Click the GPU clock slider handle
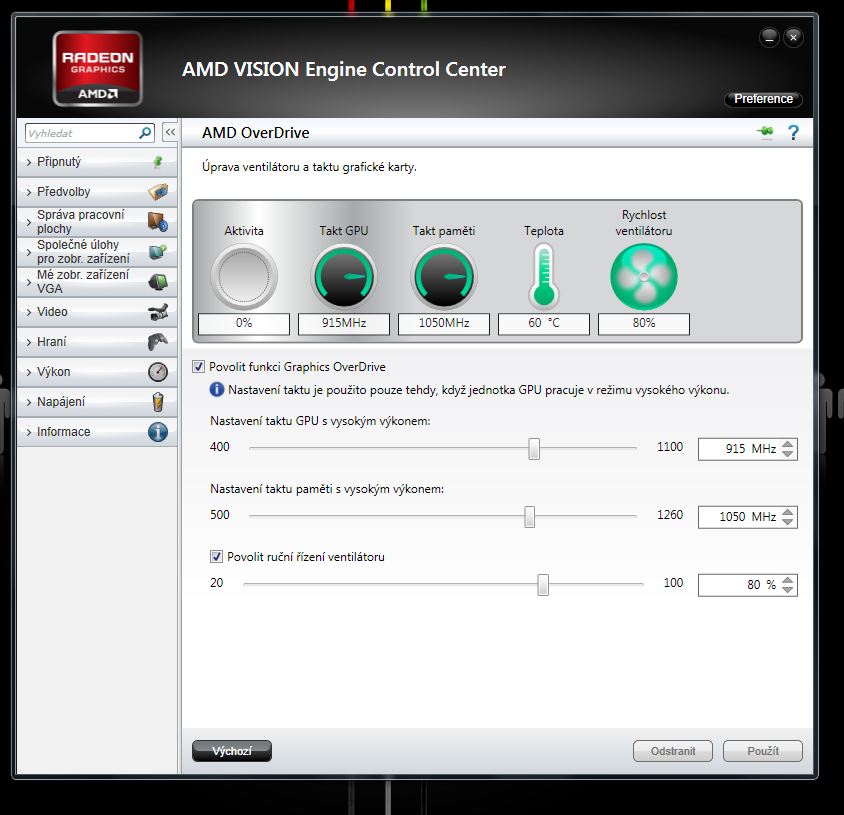844x815 pixels. coord(534,448)
